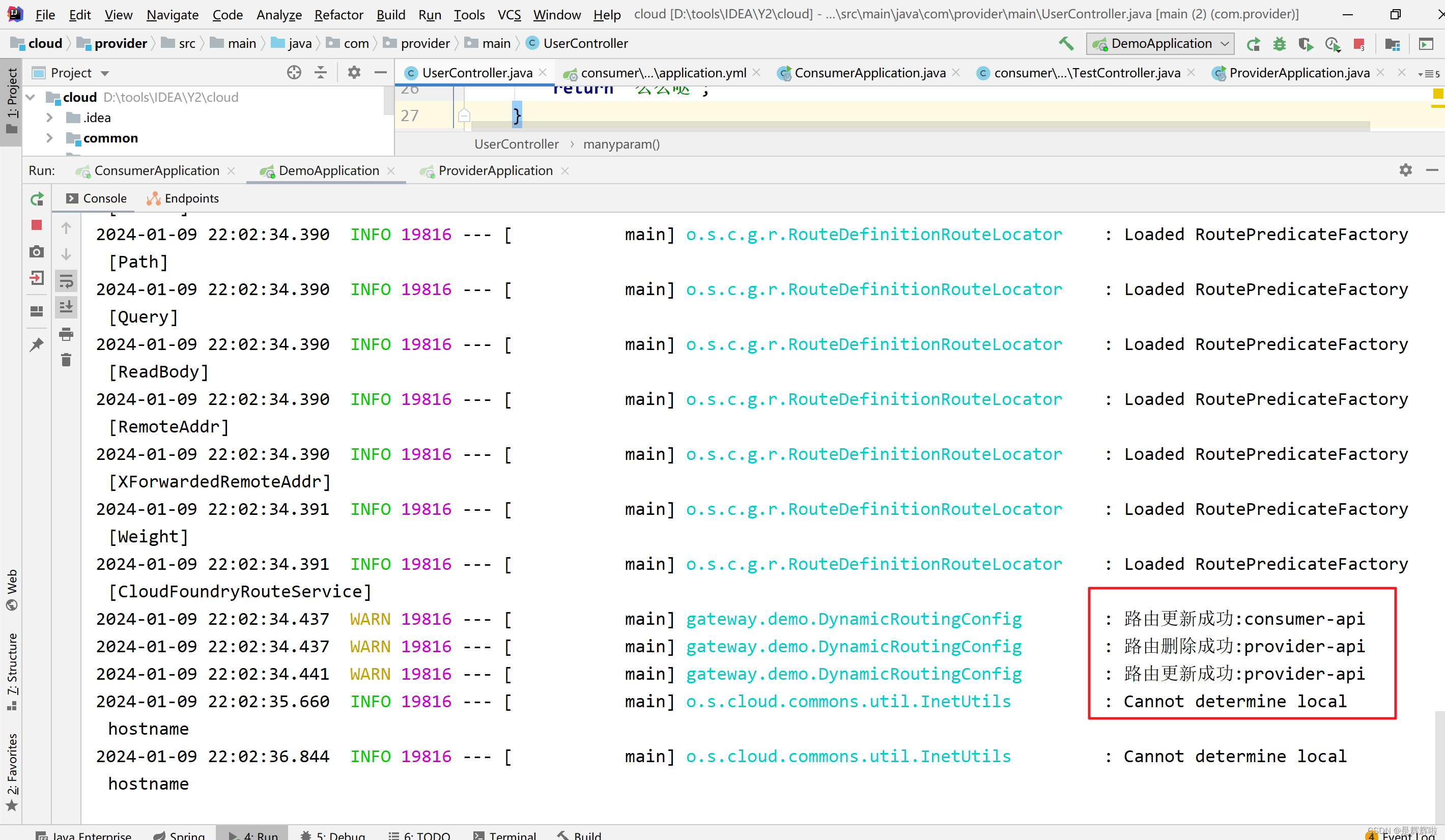The image size is (1445, 840).
Task: Click the profiler run icon
Action: (1333, 44)
